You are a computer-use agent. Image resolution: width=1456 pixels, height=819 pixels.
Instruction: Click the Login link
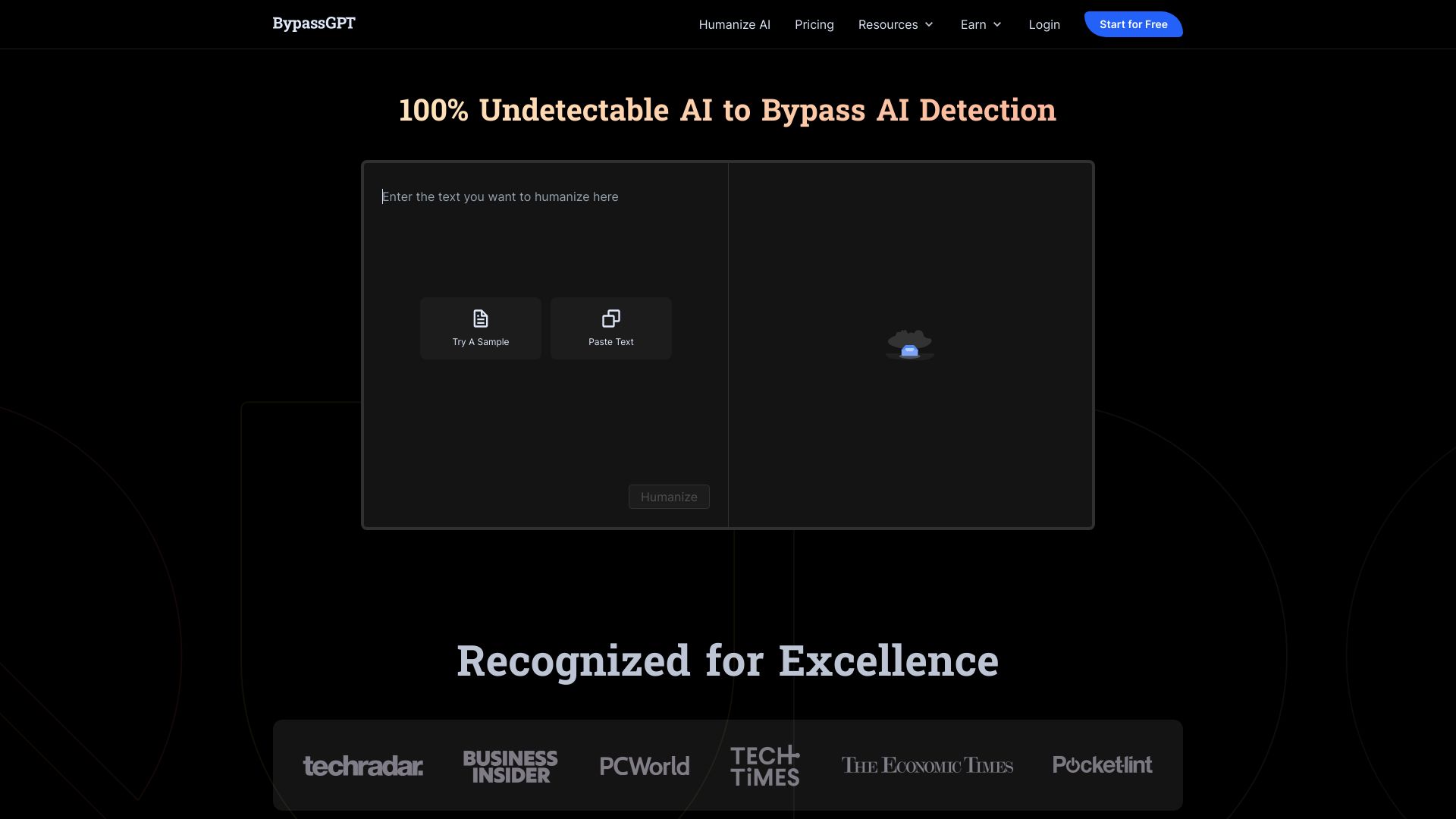(1043, 24)
